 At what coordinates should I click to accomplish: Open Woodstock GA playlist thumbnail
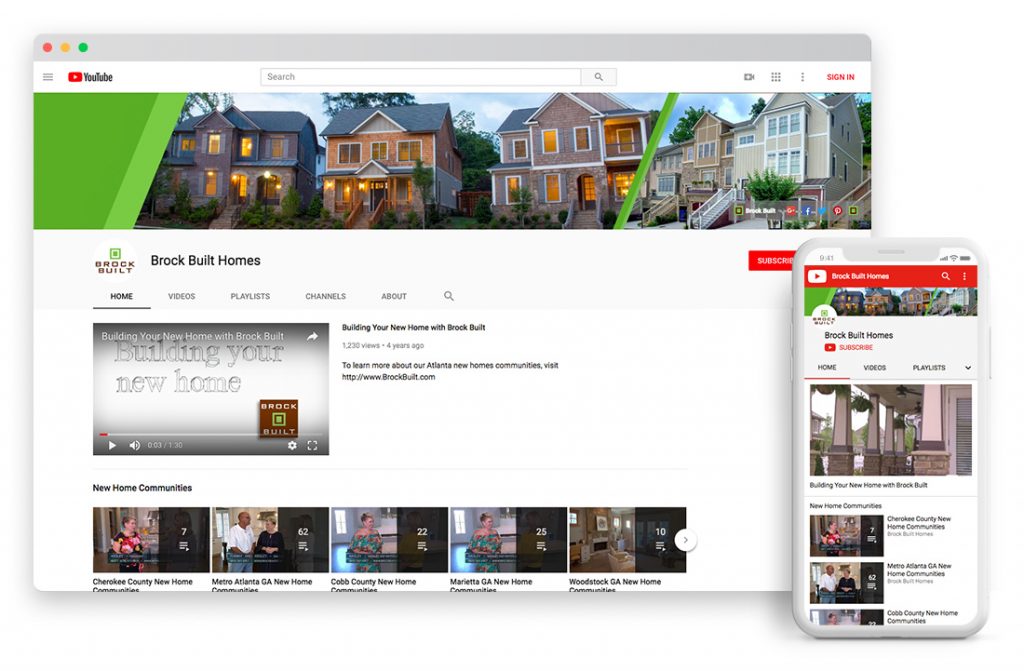[x=628, y=540]
